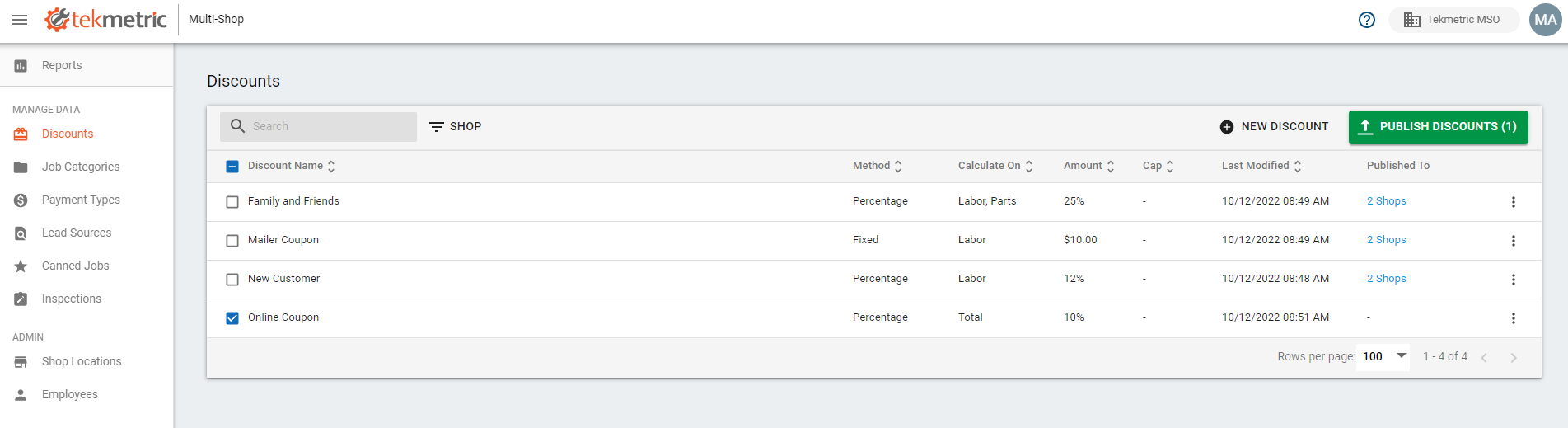Click the NEW DISCOUNT button

click(1274, 126)
